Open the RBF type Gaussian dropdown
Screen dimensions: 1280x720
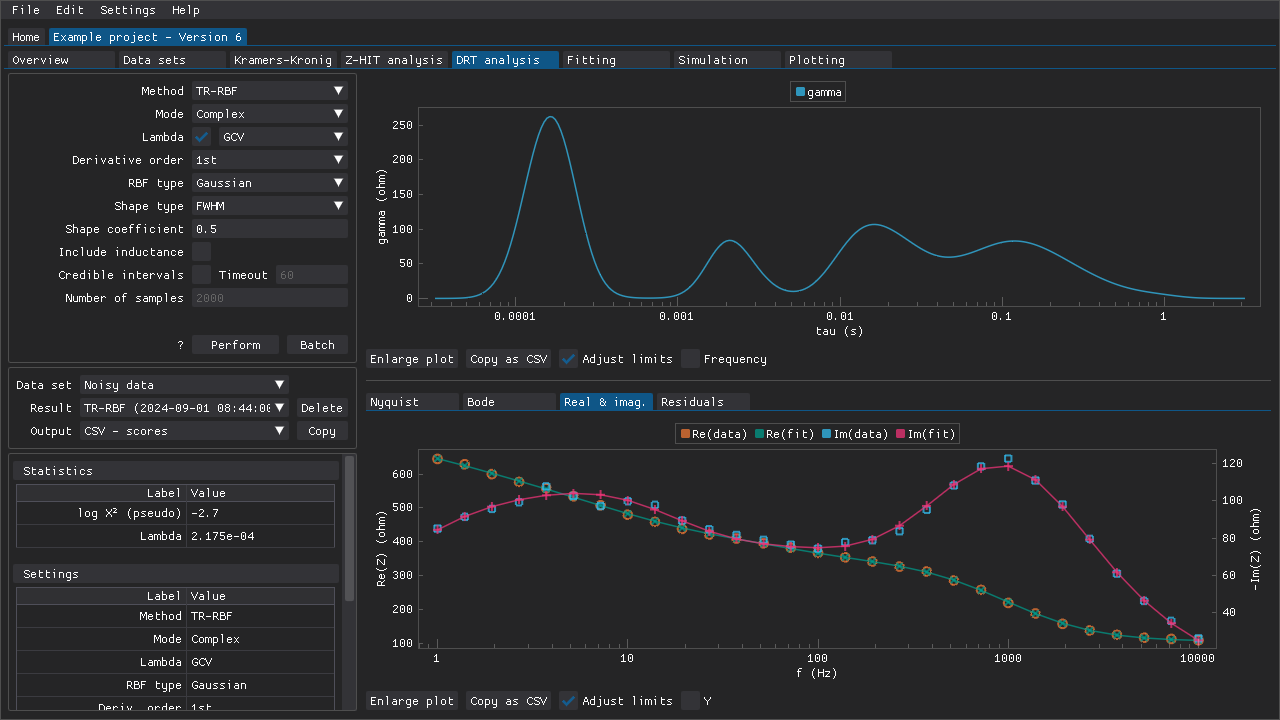[270, 183]
